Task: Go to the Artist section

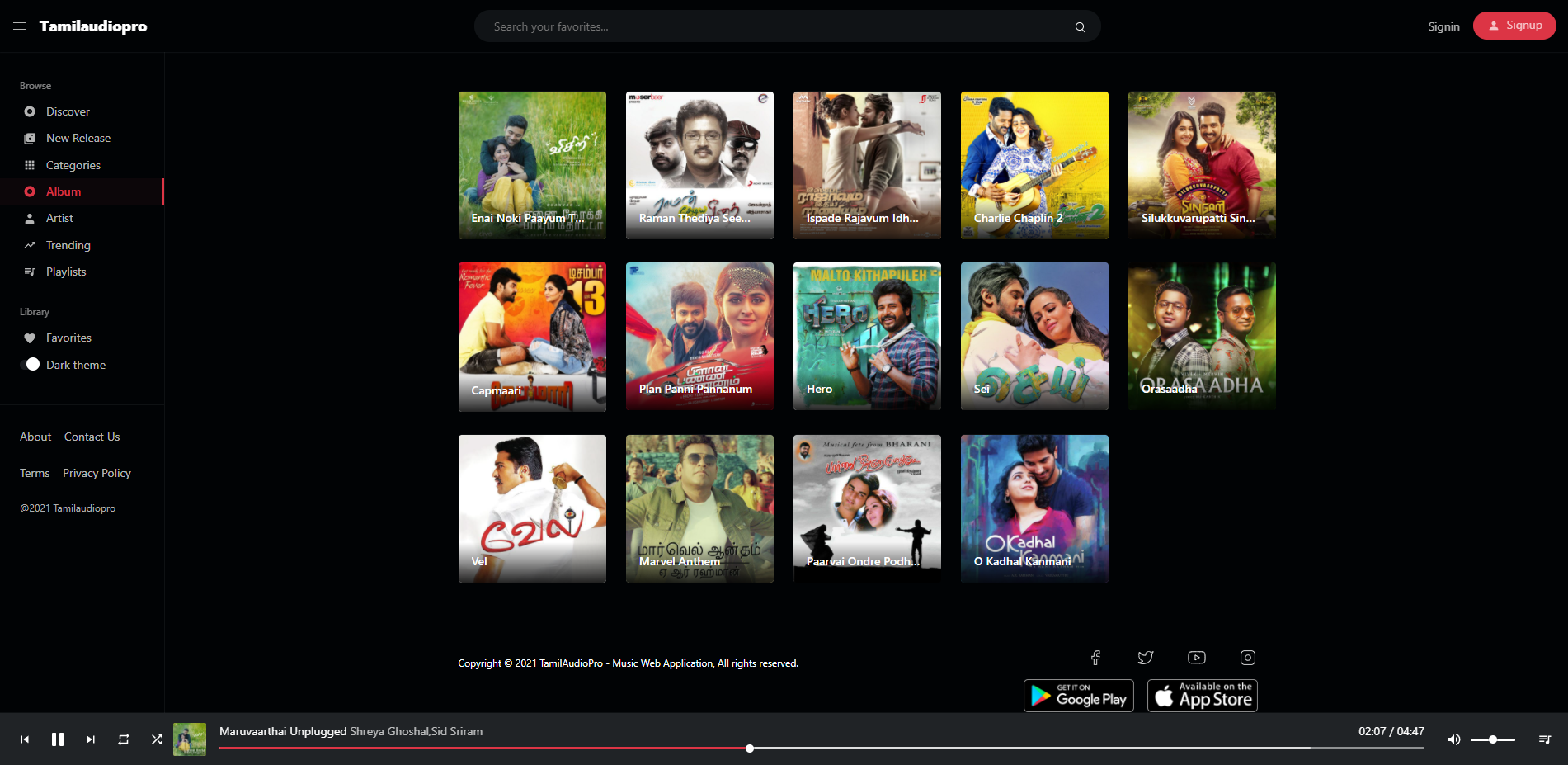Action: 59,218
